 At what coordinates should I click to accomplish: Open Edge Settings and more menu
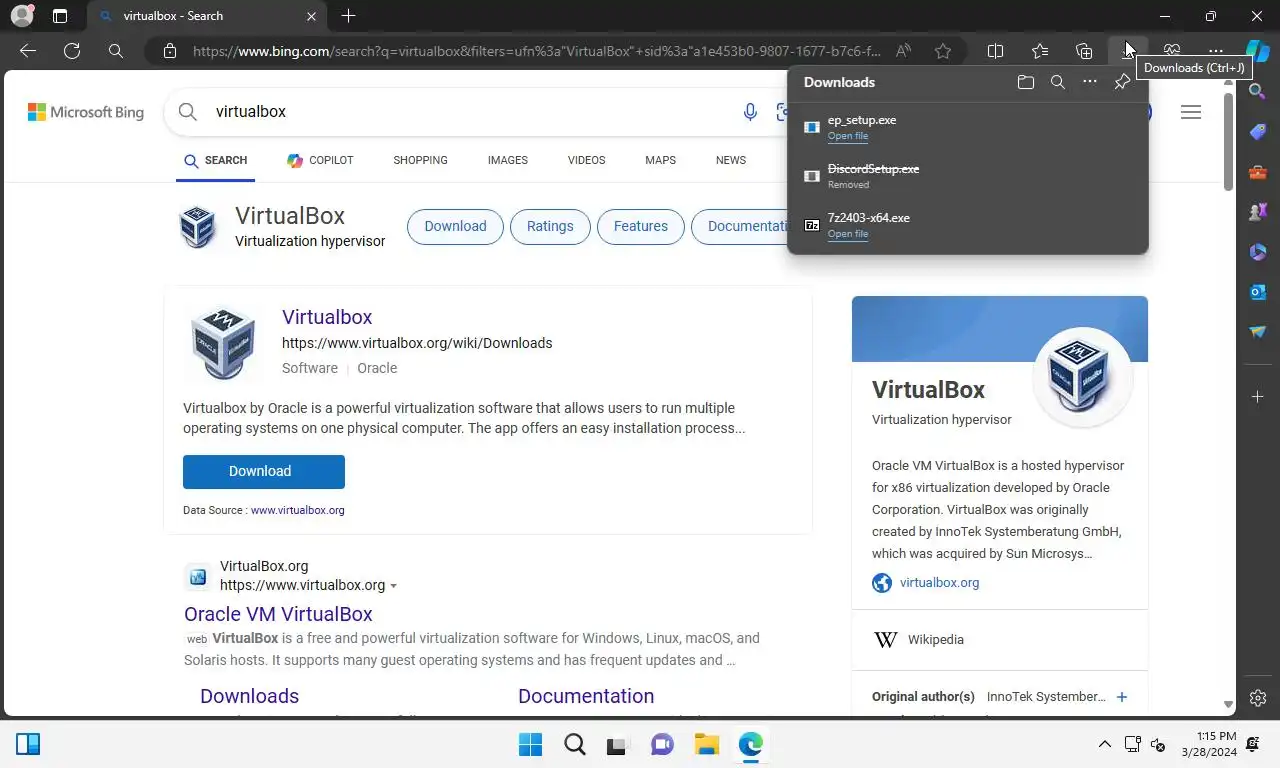point(1216,51)
